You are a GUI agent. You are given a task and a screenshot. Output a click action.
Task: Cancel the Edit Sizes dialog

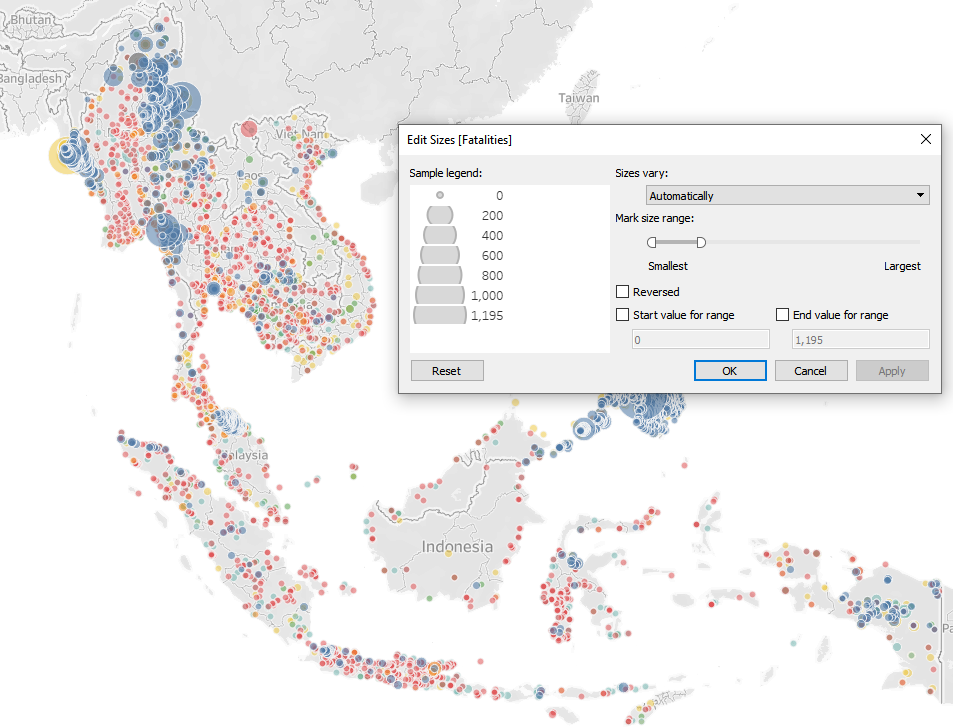click(810, 371)
